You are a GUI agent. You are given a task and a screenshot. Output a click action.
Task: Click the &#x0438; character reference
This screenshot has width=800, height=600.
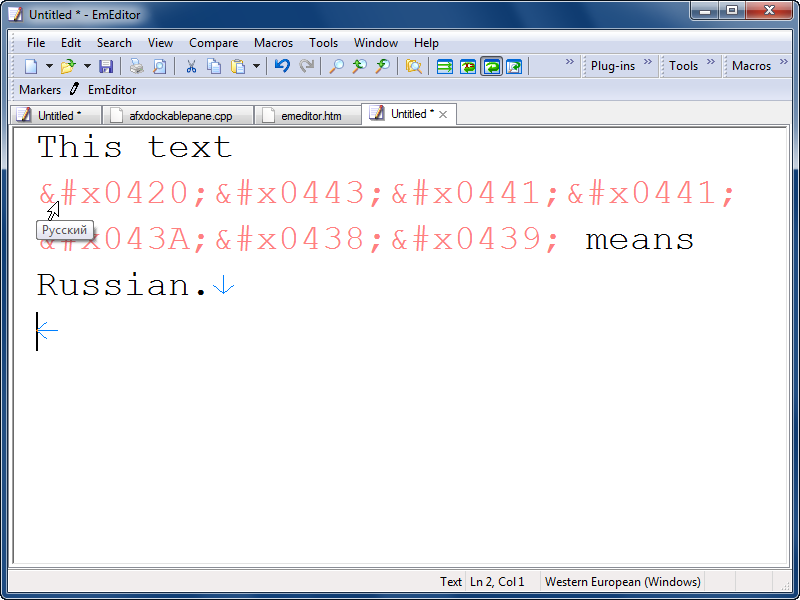point(298,239)
